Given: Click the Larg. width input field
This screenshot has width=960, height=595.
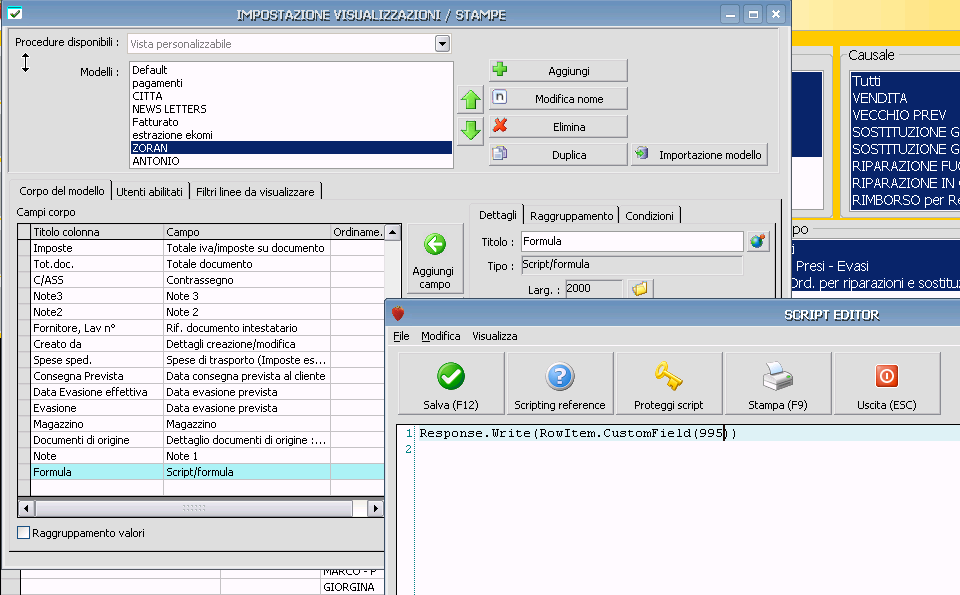Looking at the screenshot, I should point(593,288).
